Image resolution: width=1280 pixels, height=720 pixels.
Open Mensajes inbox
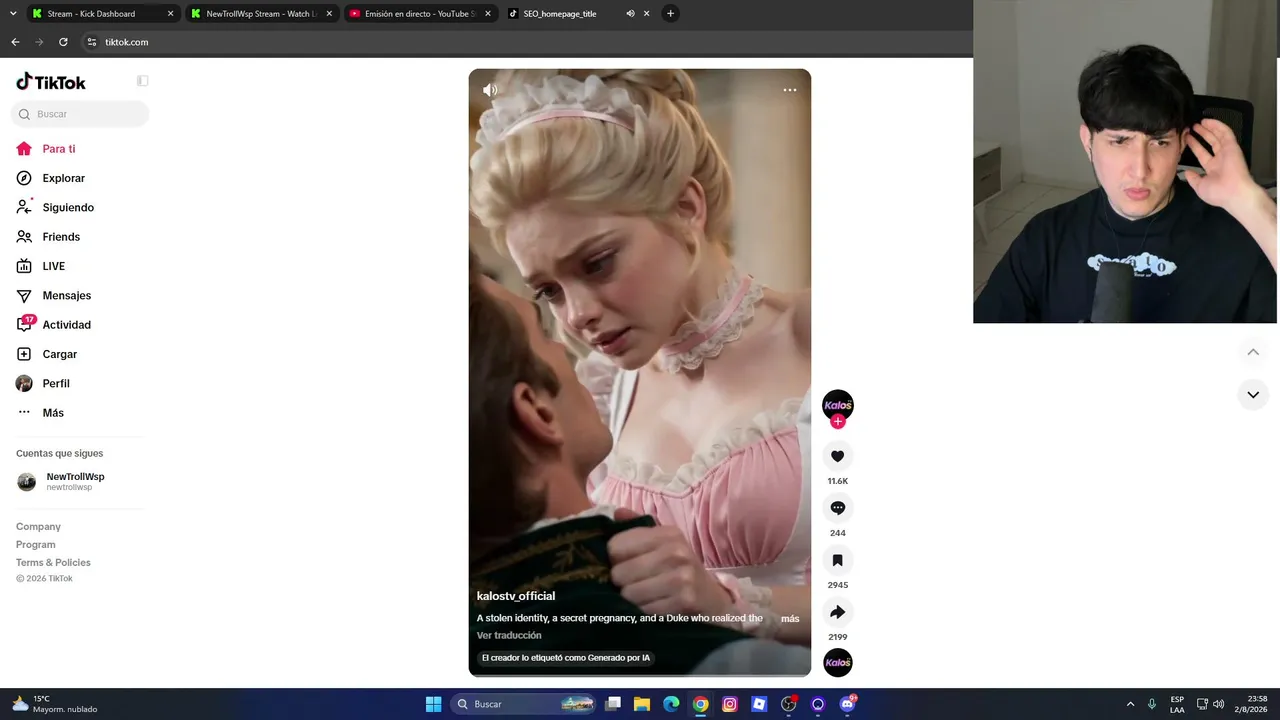click(66, 296)
